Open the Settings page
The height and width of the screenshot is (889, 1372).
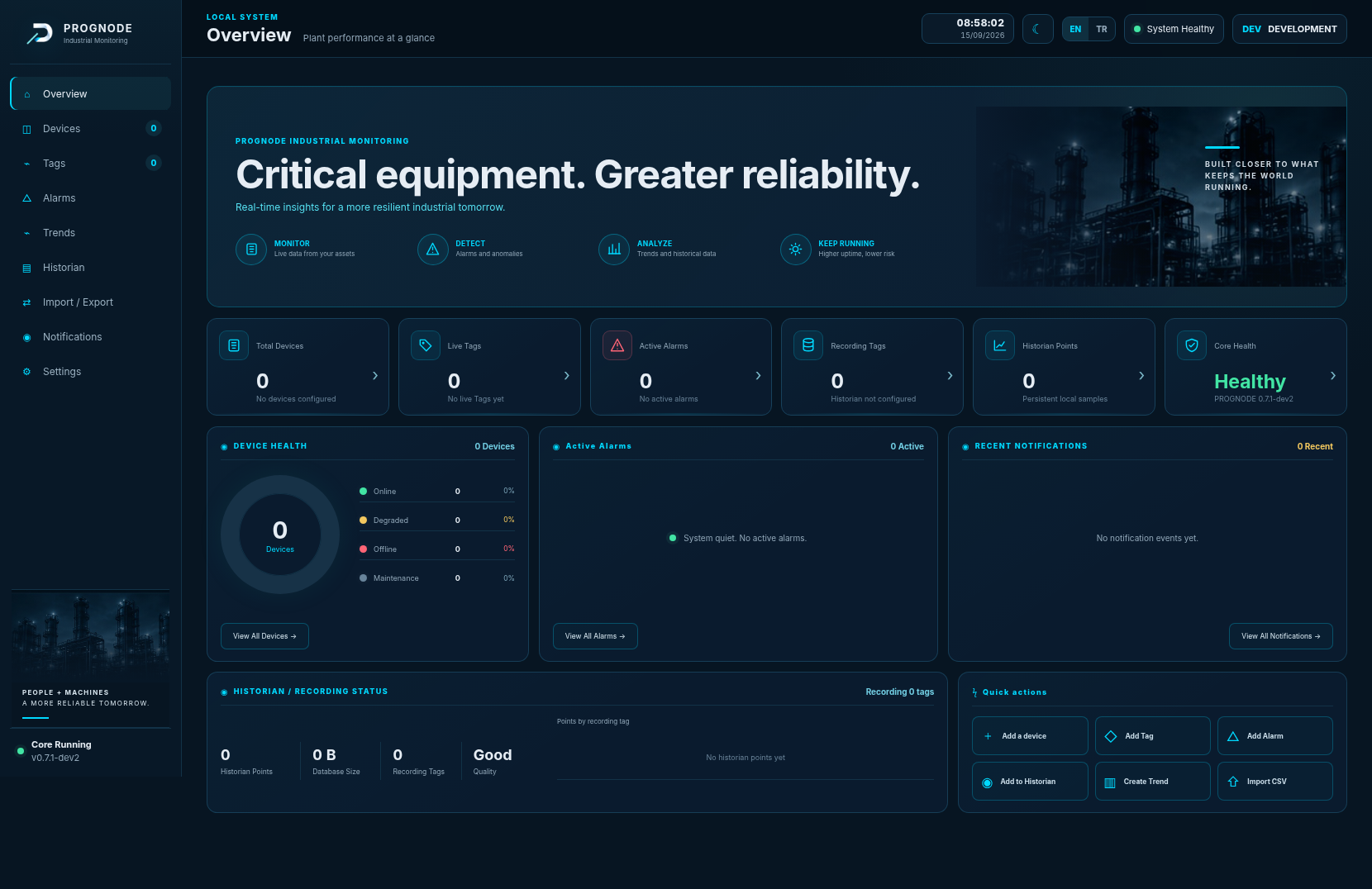click(x=91, y=371)
